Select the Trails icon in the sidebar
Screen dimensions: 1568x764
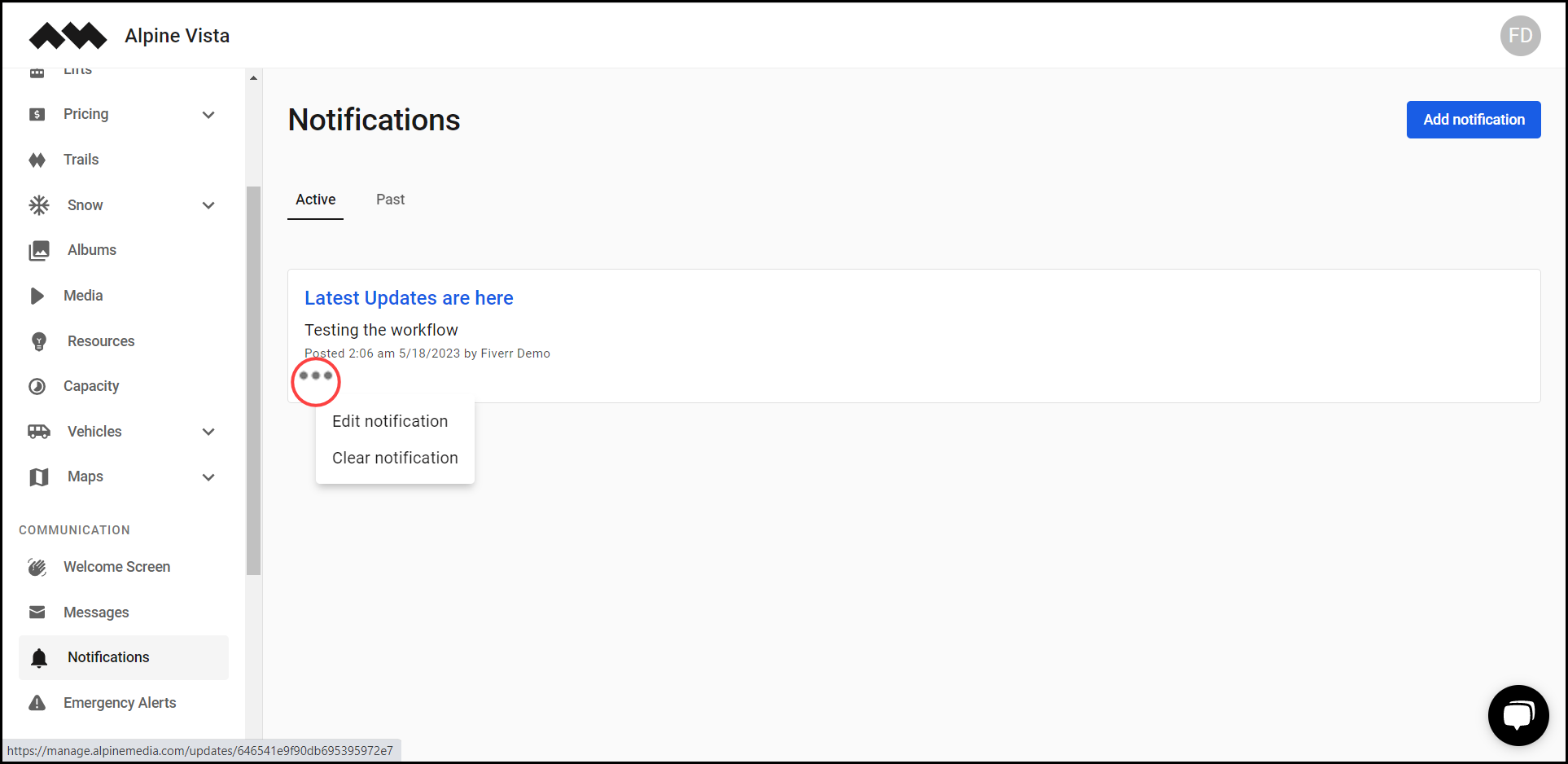(x=37, y=160)
